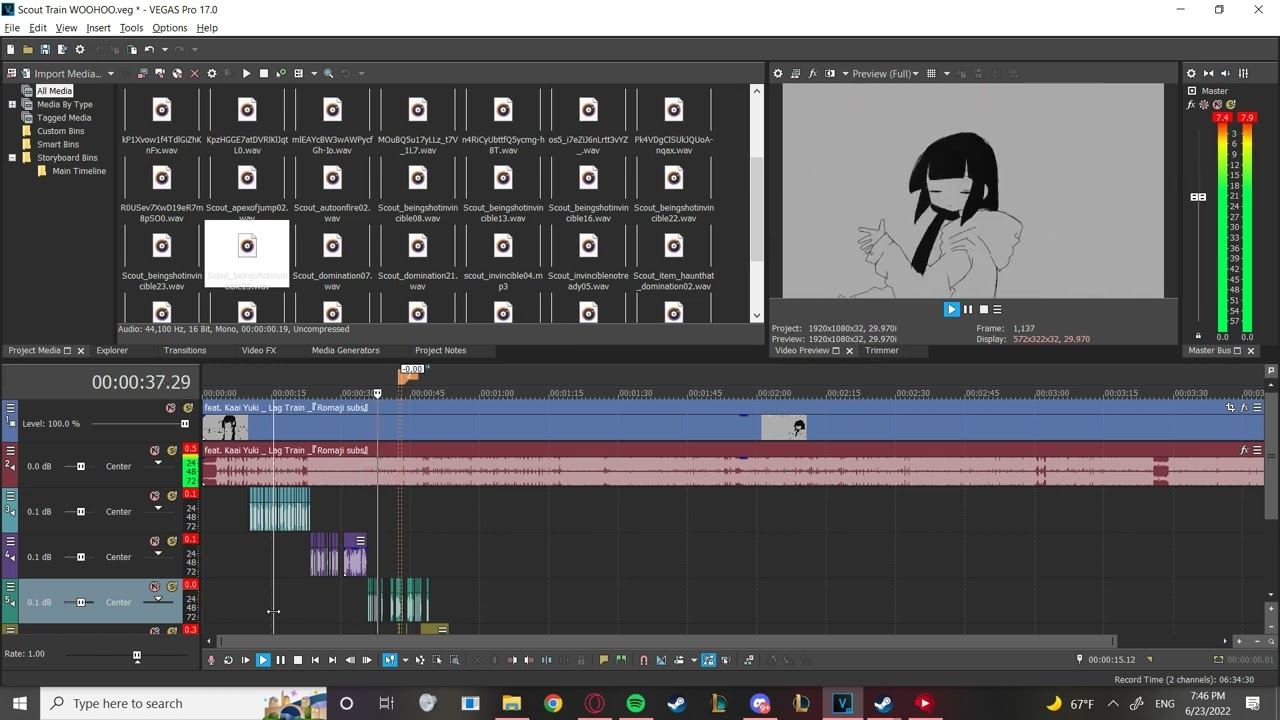
Task: Select the All Media bin
Action: pos(54,91)
